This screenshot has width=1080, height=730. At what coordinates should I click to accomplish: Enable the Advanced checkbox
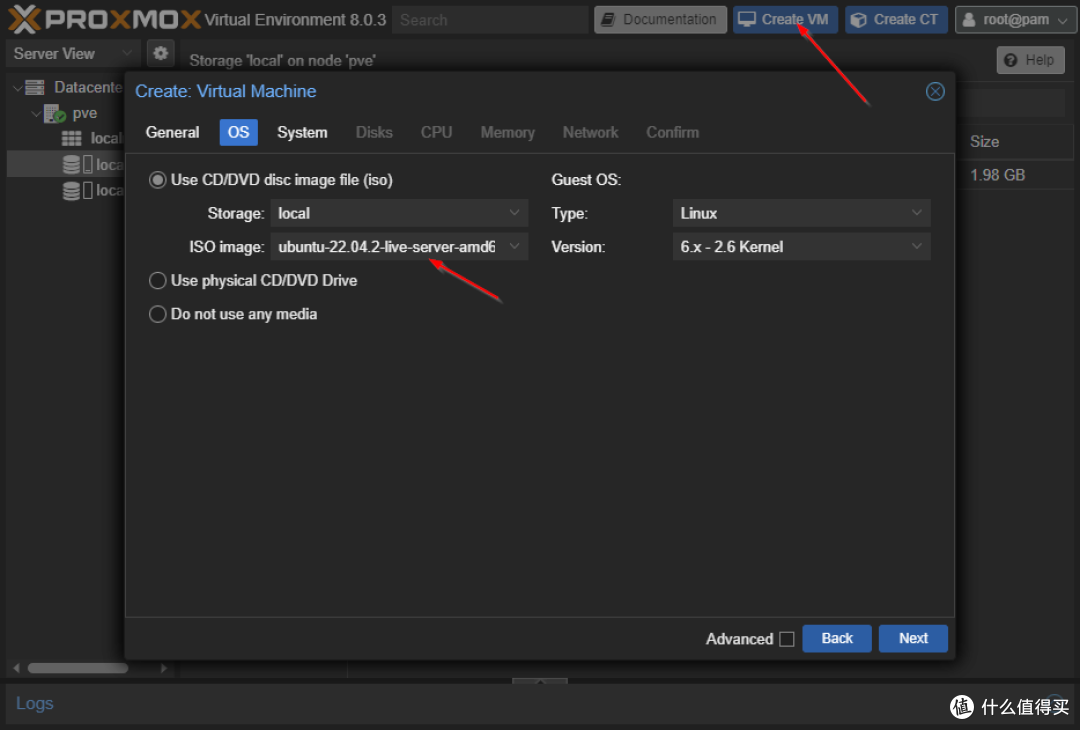787,639
